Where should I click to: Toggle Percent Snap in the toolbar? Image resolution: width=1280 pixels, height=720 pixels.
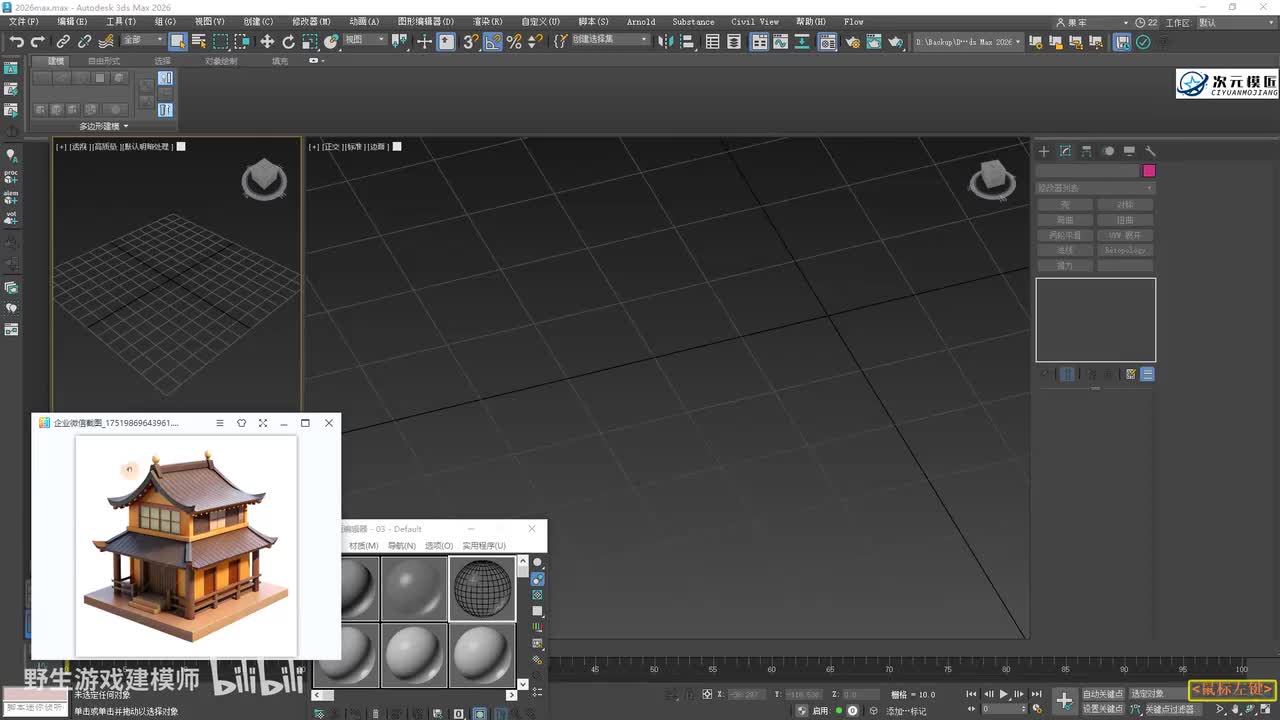(514, 41)
